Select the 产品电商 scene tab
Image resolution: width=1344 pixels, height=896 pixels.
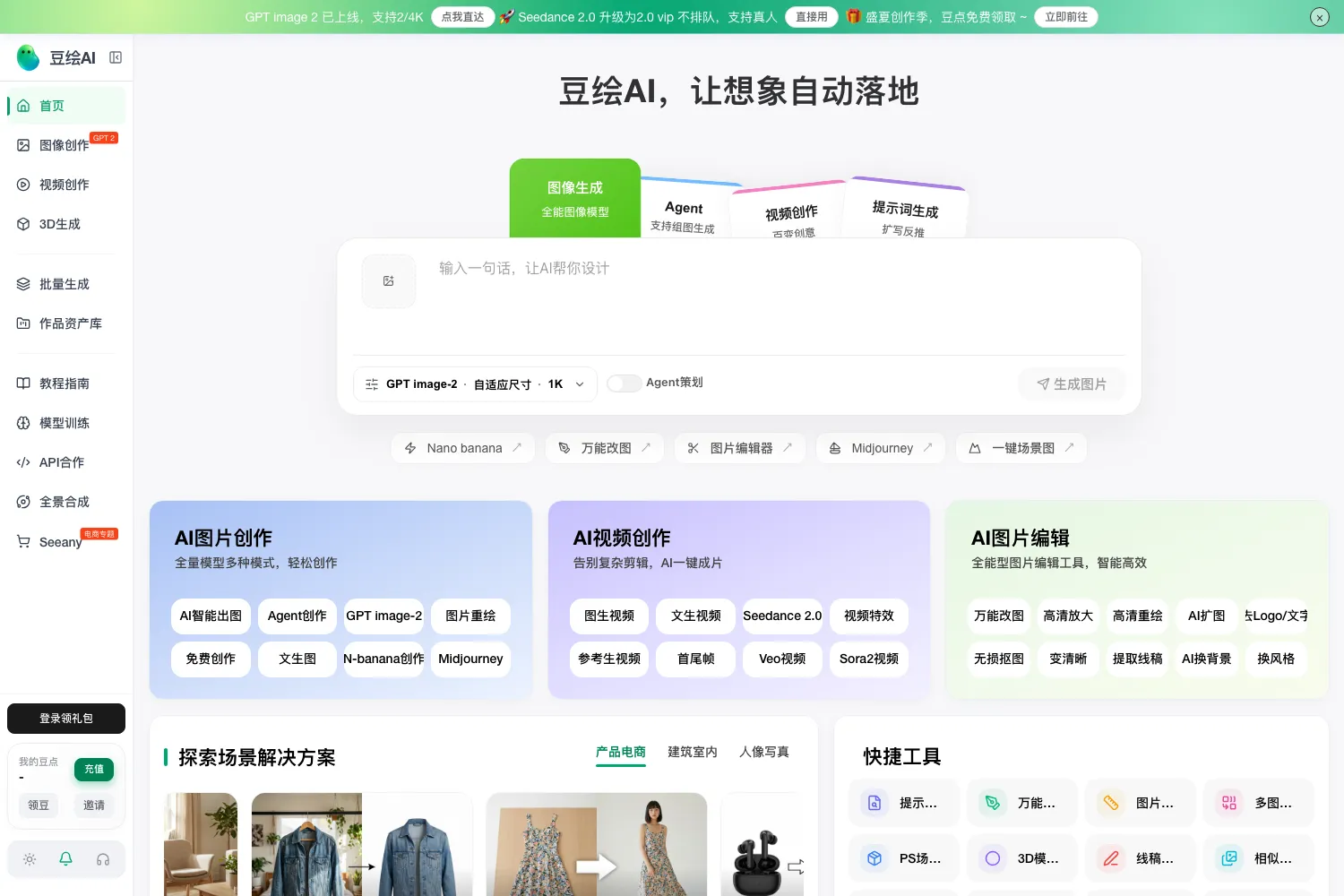(621, 753)
